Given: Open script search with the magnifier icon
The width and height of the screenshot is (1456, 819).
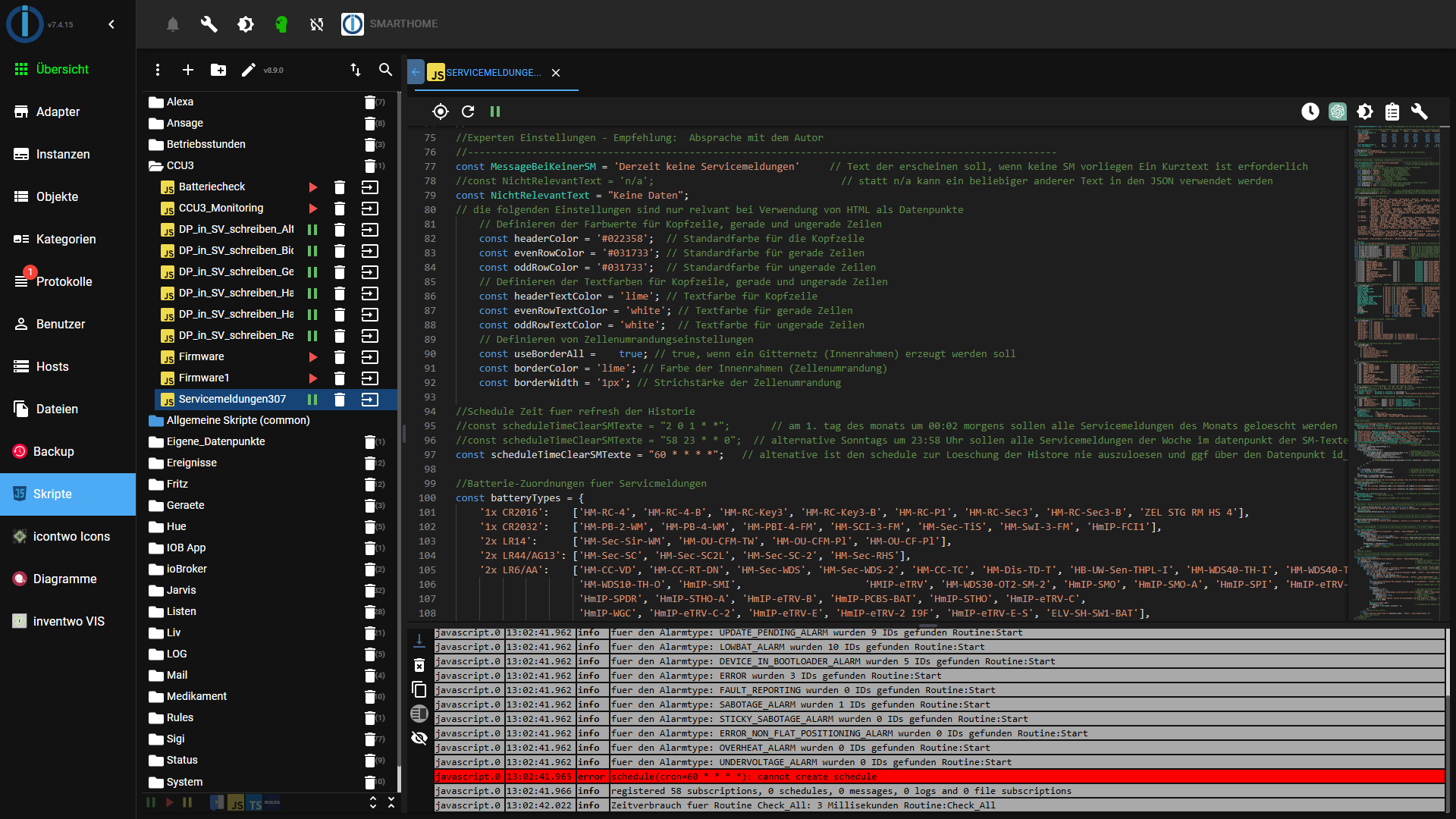Looking at the screenshot, I should tap(385, 70).
